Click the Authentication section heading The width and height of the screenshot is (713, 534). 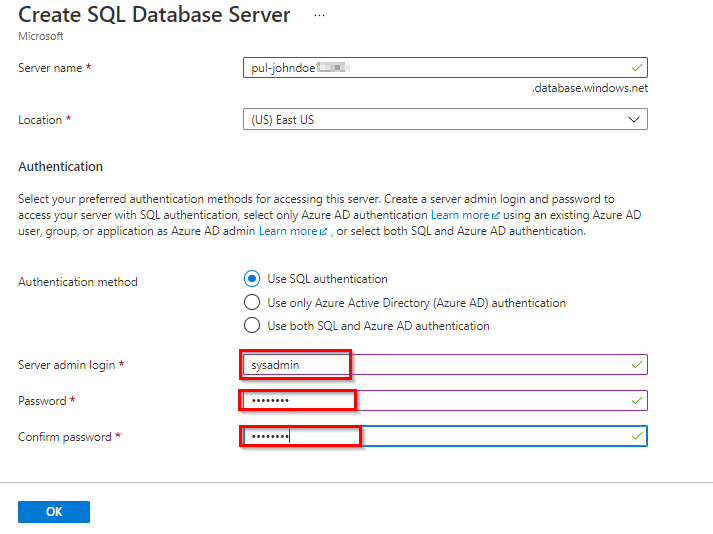coord(60,166)
